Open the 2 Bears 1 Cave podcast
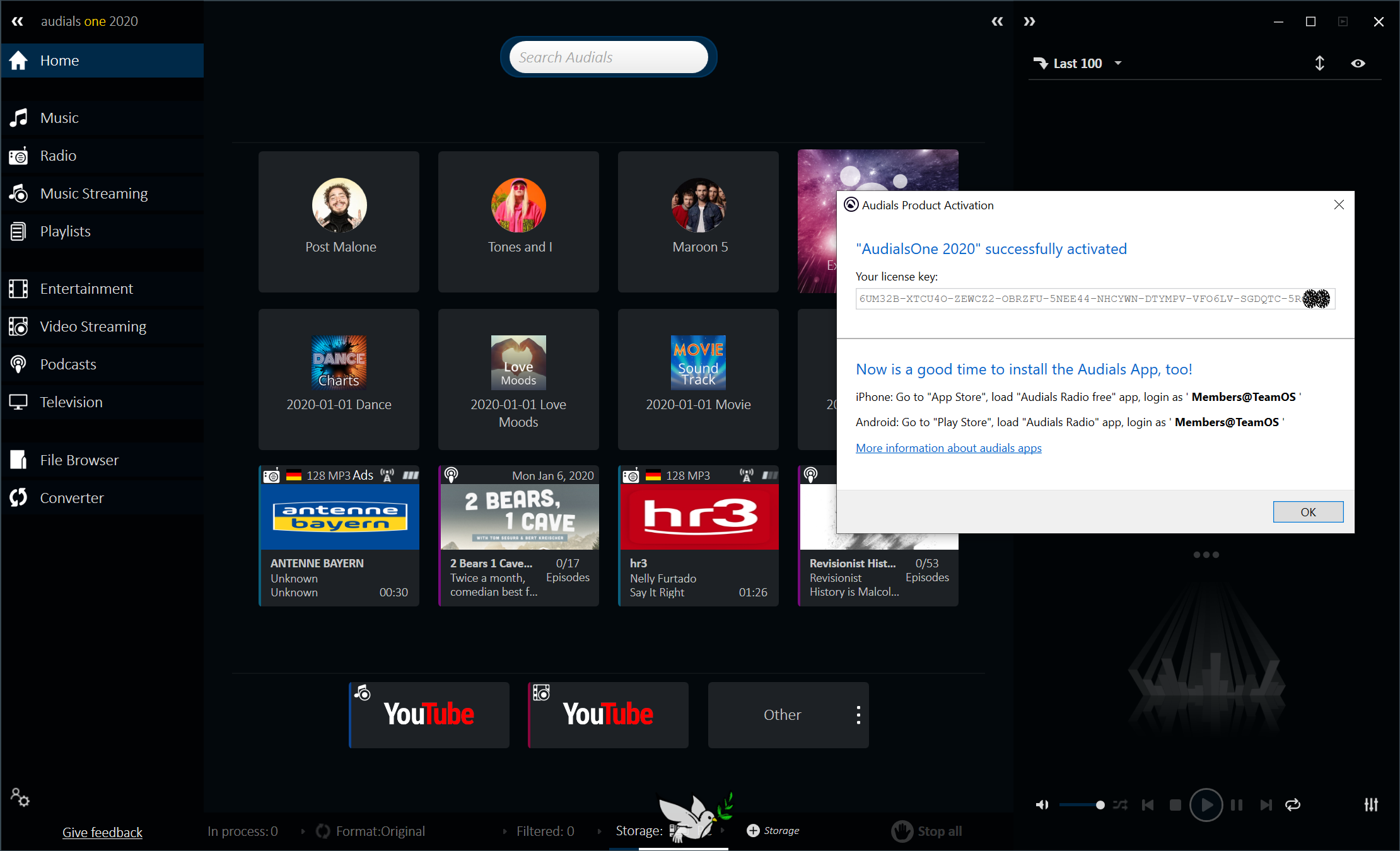This screenshot has height=851, width=1400. (518, 536)
